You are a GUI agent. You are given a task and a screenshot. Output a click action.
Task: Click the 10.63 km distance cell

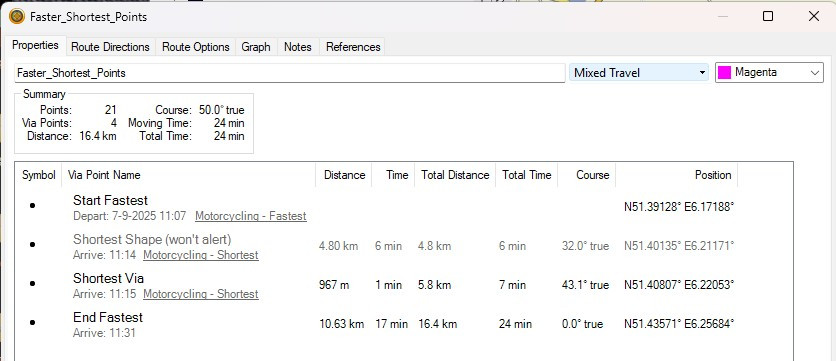click(342, 324)
